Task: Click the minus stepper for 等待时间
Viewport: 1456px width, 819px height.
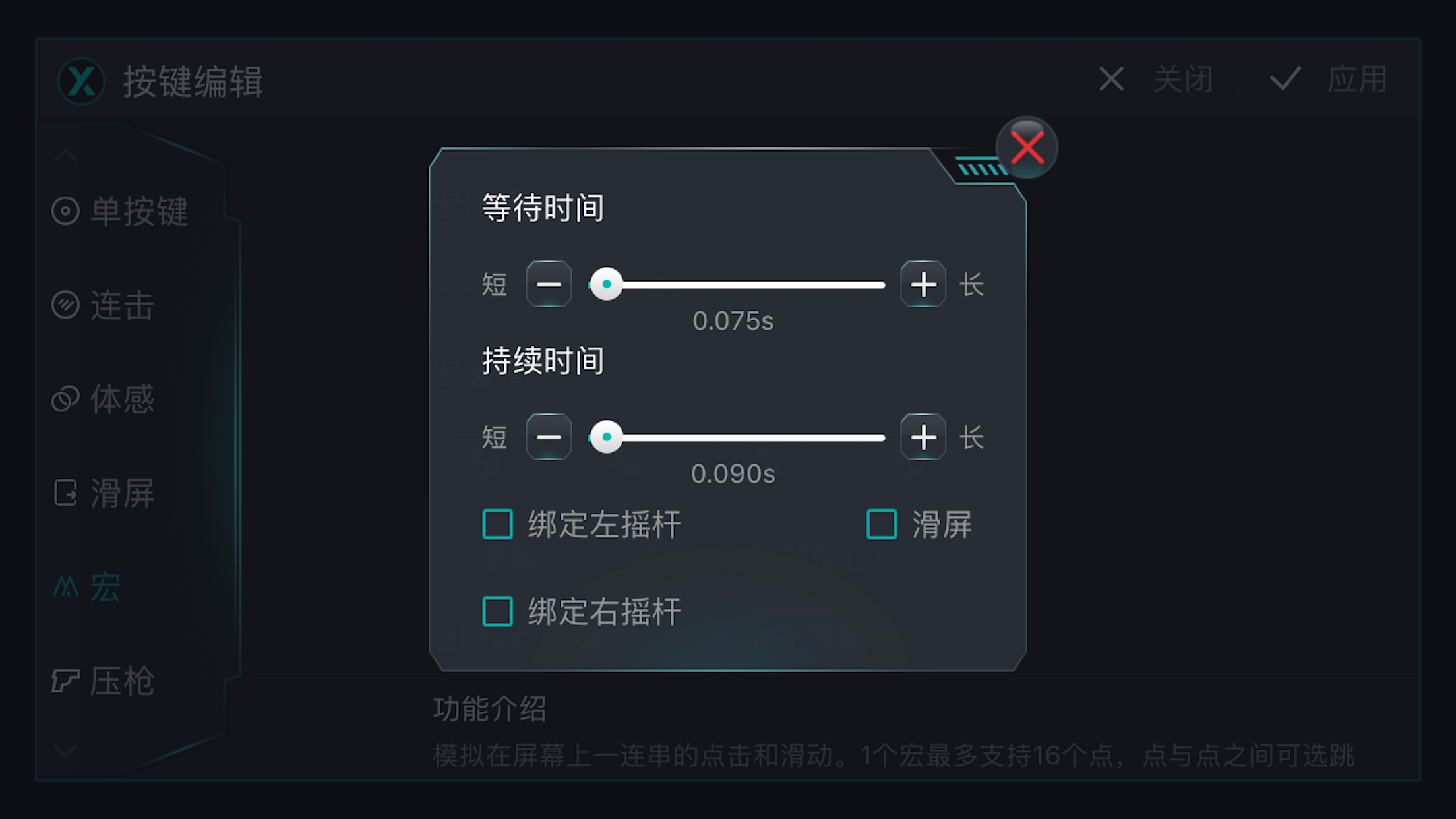Action: click(x=549, y=284)
